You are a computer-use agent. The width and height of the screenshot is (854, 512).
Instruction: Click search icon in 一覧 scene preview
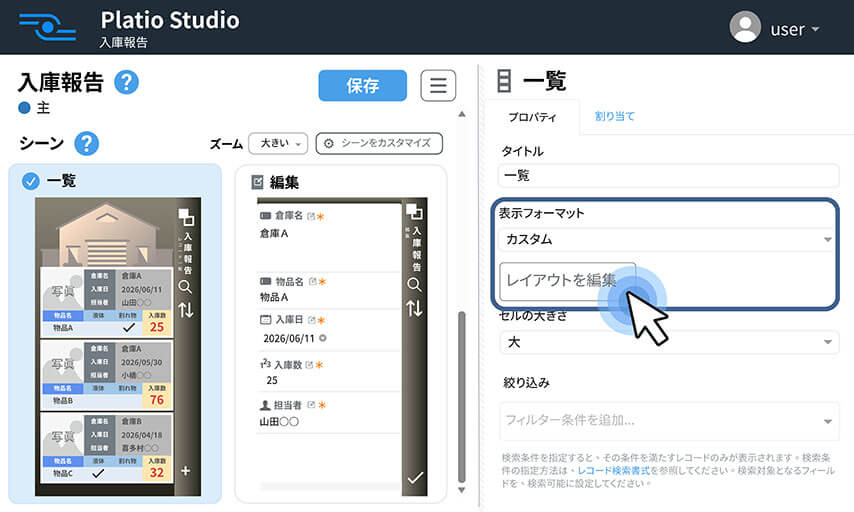tap(185, 287)
